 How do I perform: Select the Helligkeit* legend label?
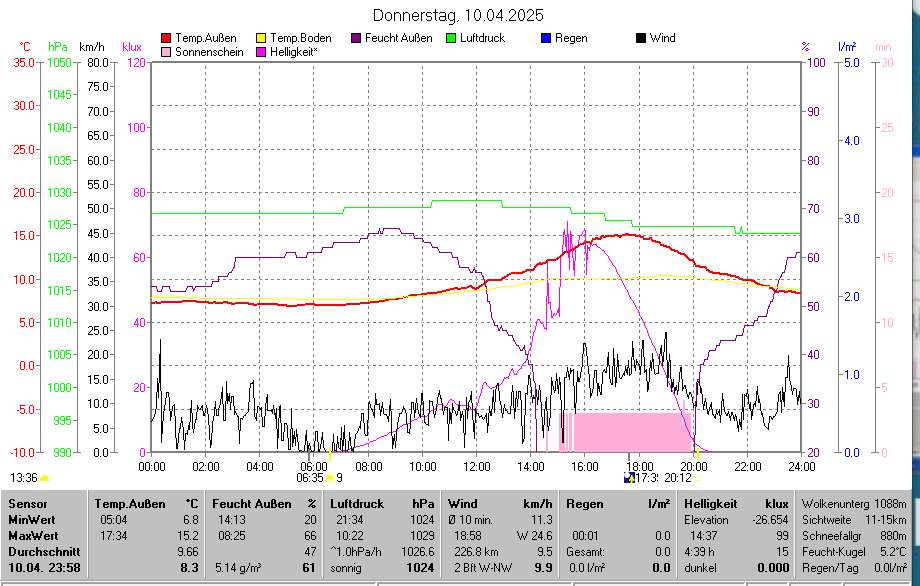294,52
